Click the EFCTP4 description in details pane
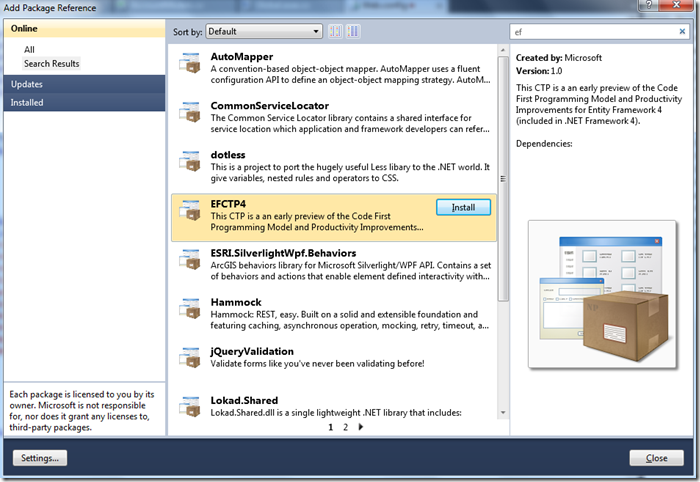This screenshot has height=482, width=700. pos(599,104)
